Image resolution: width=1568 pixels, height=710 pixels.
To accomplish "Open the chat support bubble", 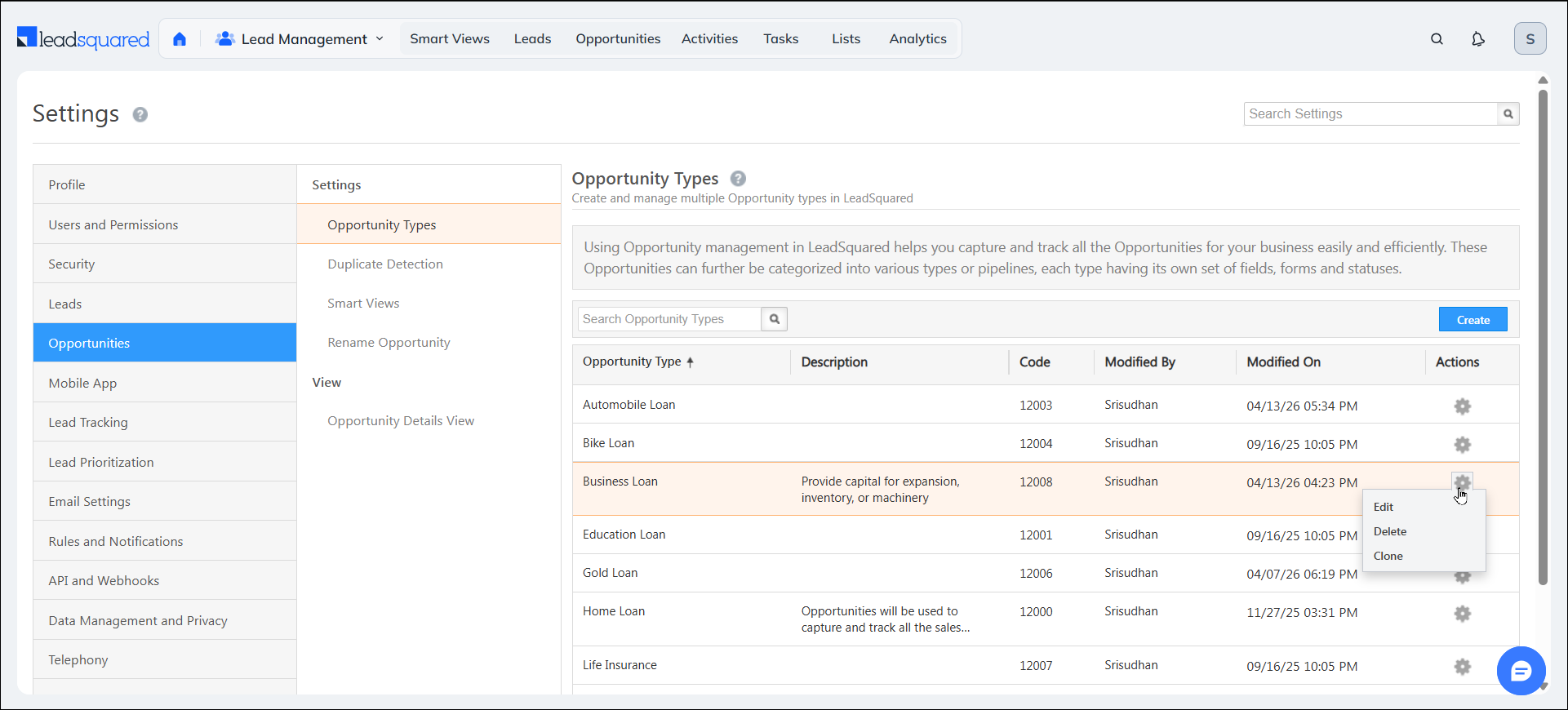I will tap(1521, 671).
